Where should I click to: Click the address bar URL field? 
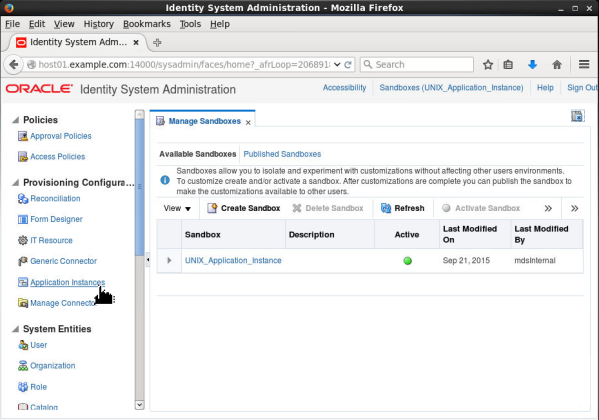(183, 64)
